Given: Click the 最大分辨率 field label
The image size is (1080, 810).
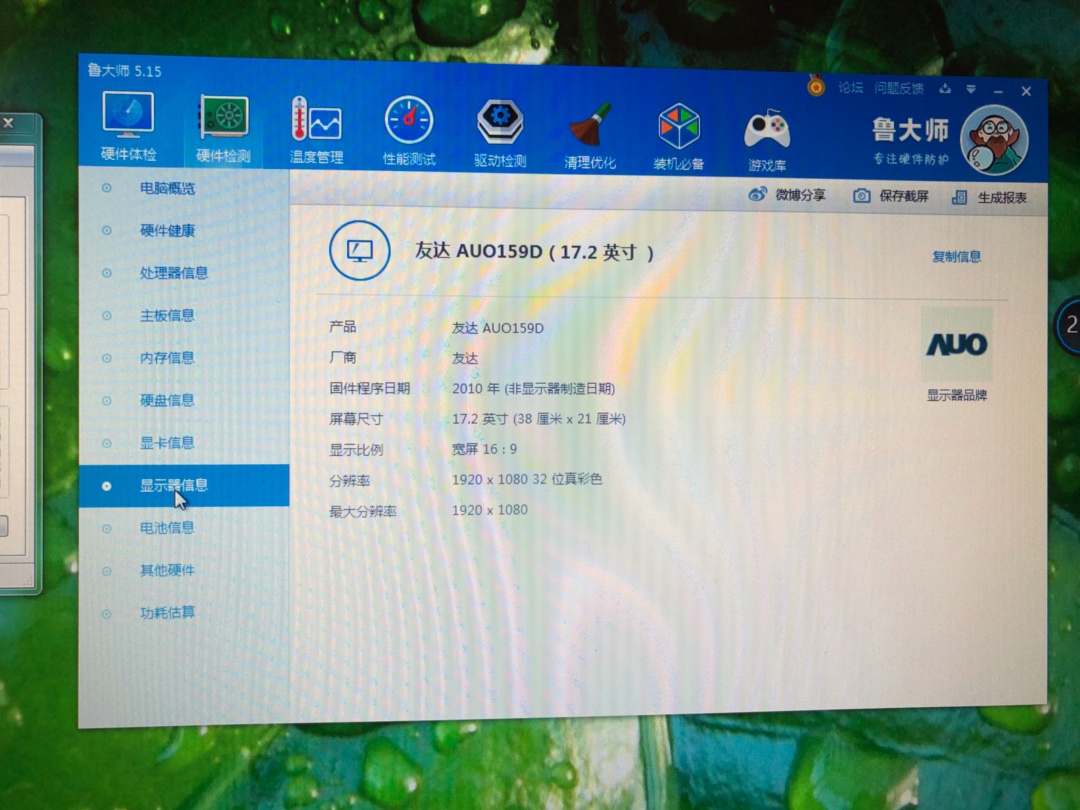Looking at the screenshot, I should 363,511.
